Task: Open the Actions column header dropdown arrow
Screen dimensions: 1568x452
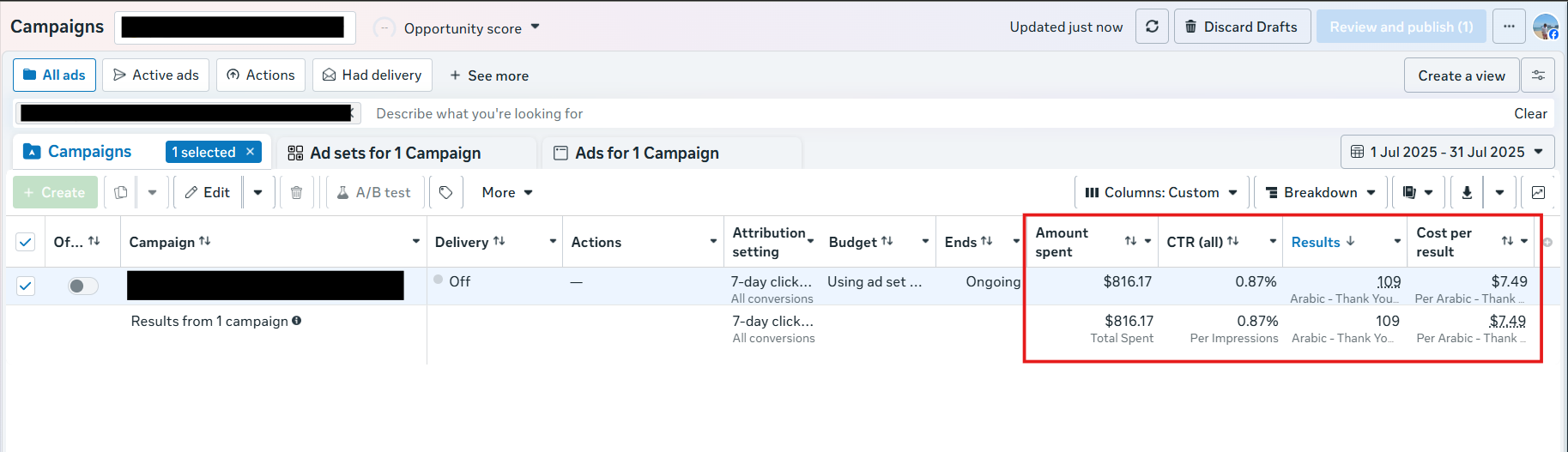Action: click(x=713, y=241)
